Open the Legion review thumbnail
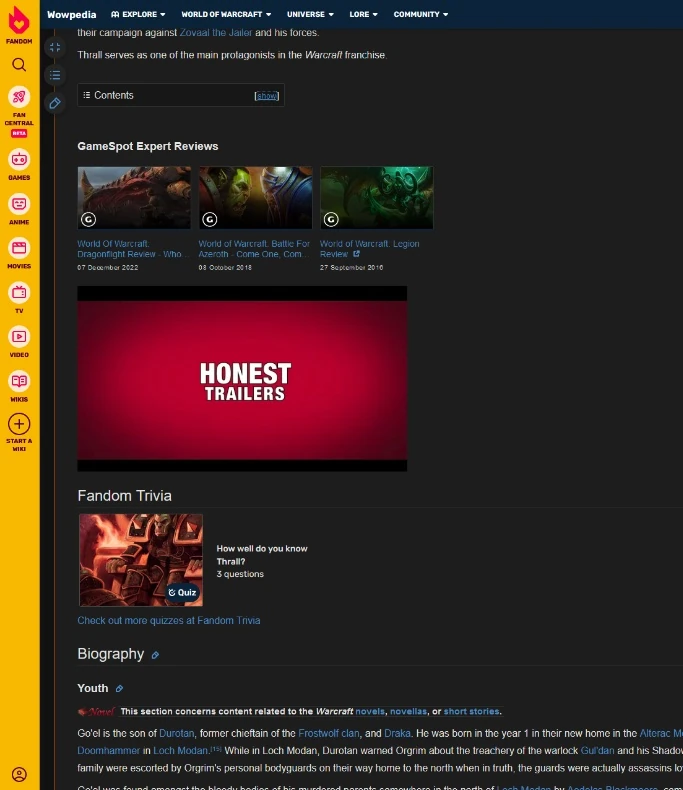Image resolution: width=683 pixels, height=790 pixels. coord(377,198)
